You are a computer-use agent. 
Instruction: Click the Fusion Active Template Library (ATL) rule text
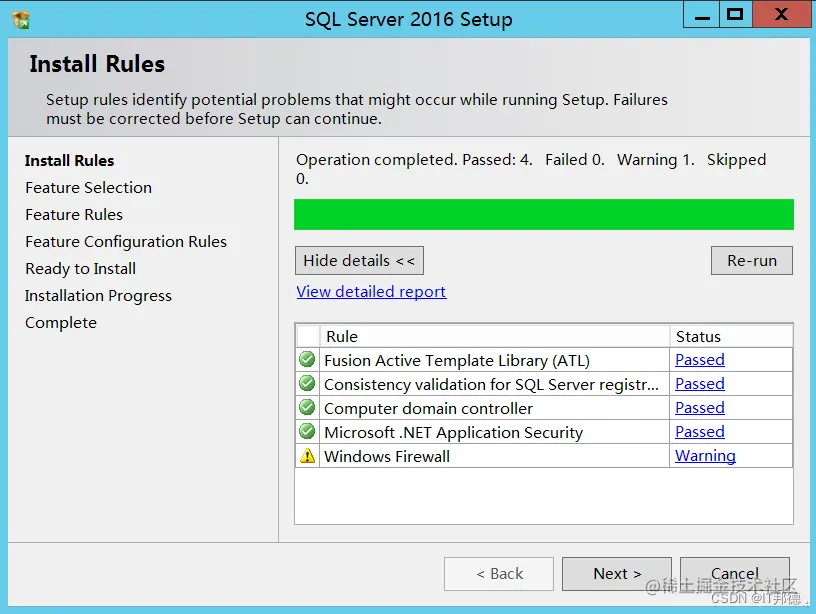click(457, 361)
